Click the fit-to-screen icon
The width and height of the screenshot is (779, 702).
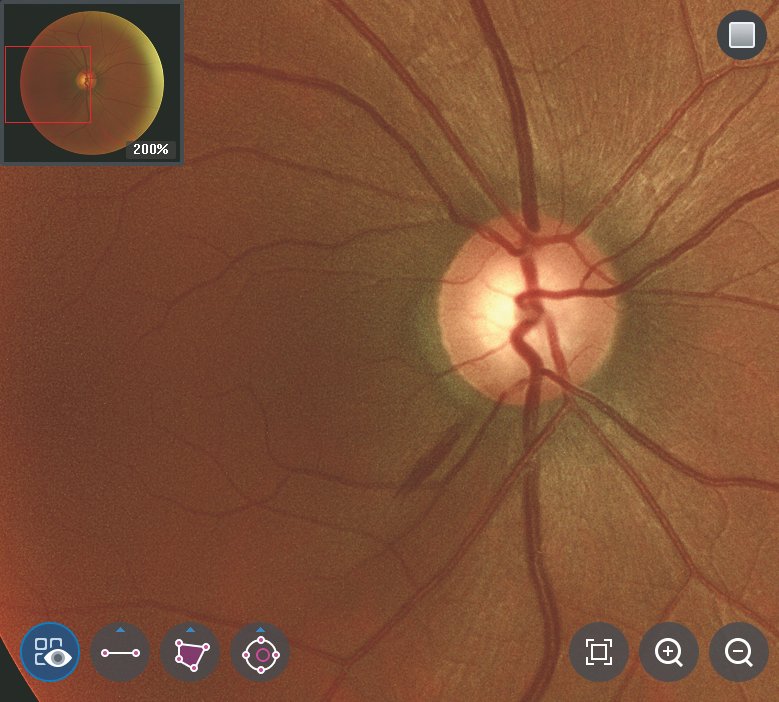click(x=599, y=653)
